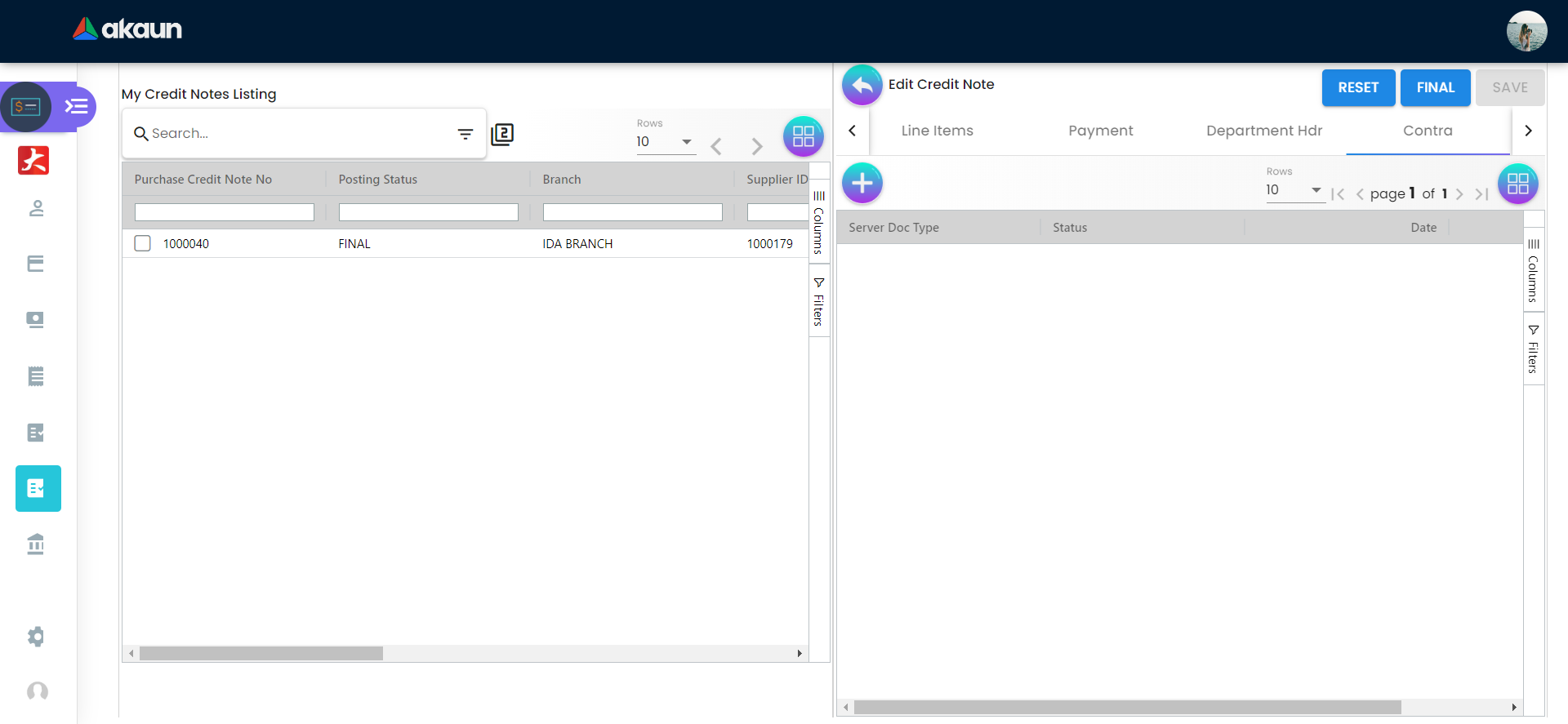1568x724 pixels.
Task: Open the Rows dropdown in Contra panel
Action: point(1294,190)
